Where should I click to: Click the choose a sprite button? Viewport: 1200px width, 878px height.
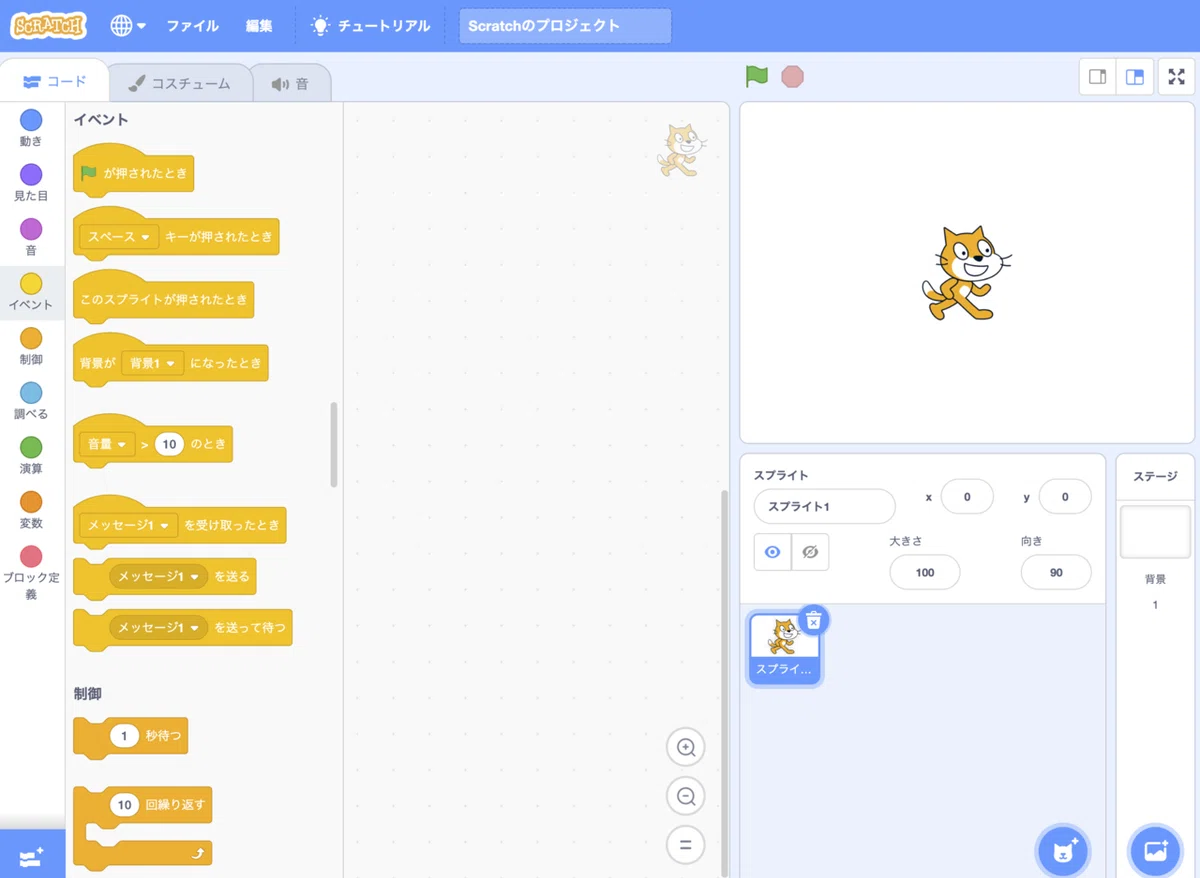click(x=1063, y=851)
